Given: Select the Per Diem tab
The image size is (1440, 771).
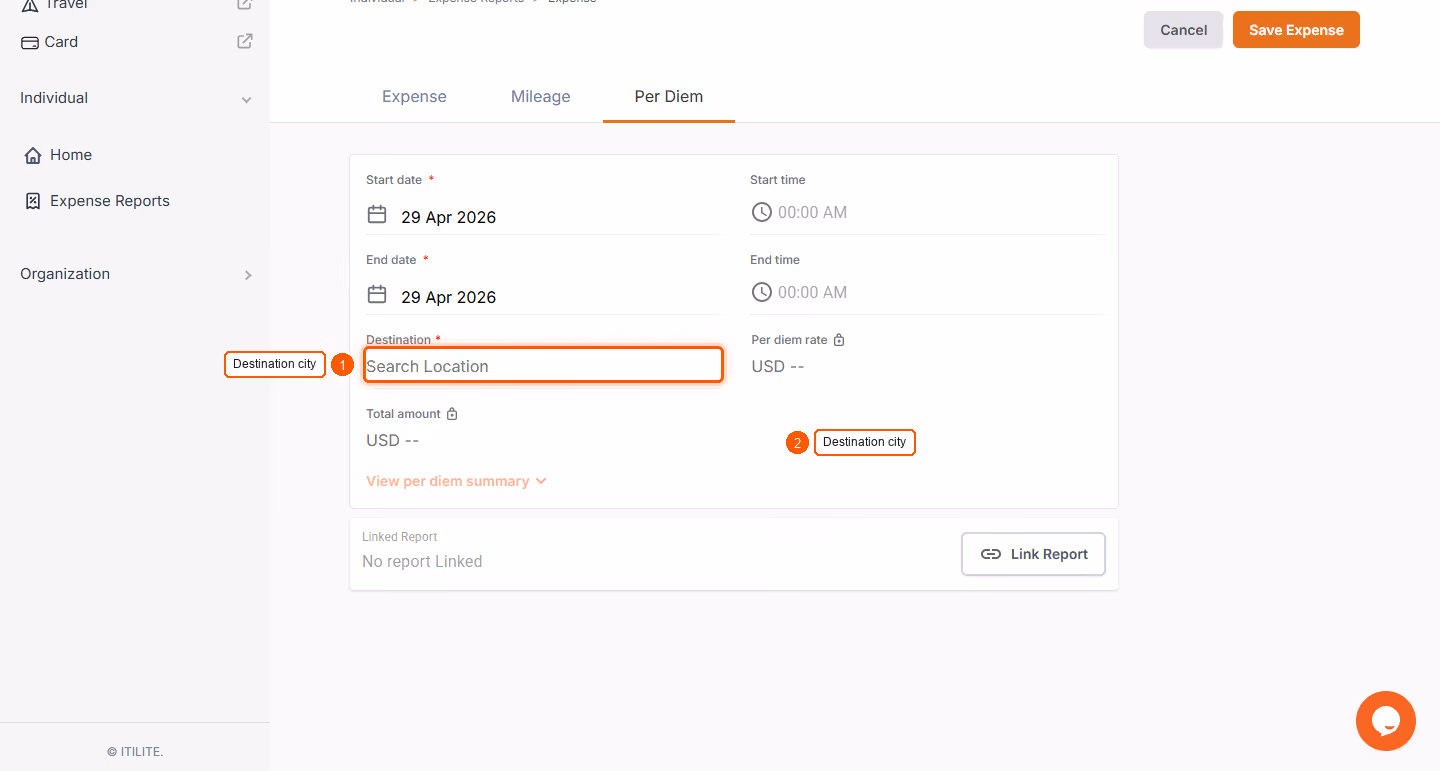Looking at the screenshot, I should tap(669, 97).
